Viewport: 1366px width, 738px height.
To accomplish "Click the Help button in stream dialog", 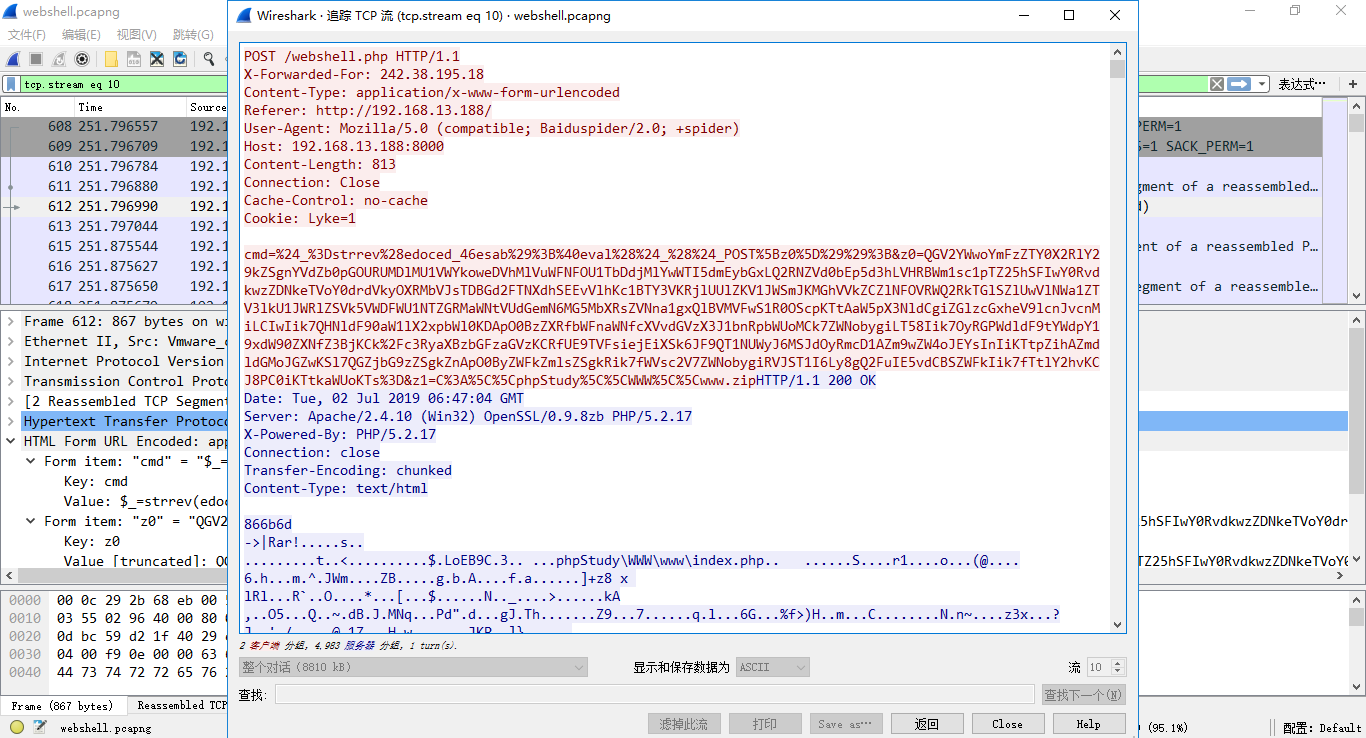I will point(1088,724).
